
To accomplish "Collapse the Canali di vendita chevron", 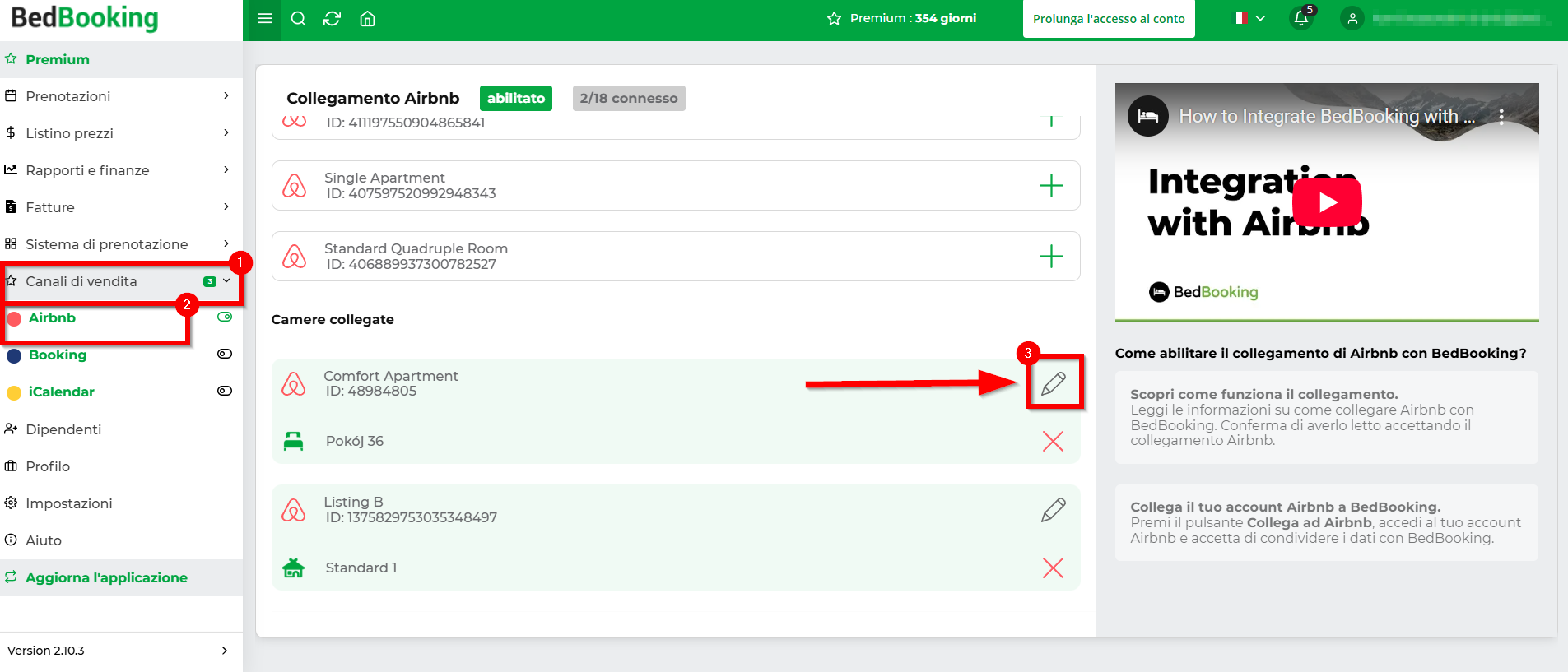I will 226,280.
